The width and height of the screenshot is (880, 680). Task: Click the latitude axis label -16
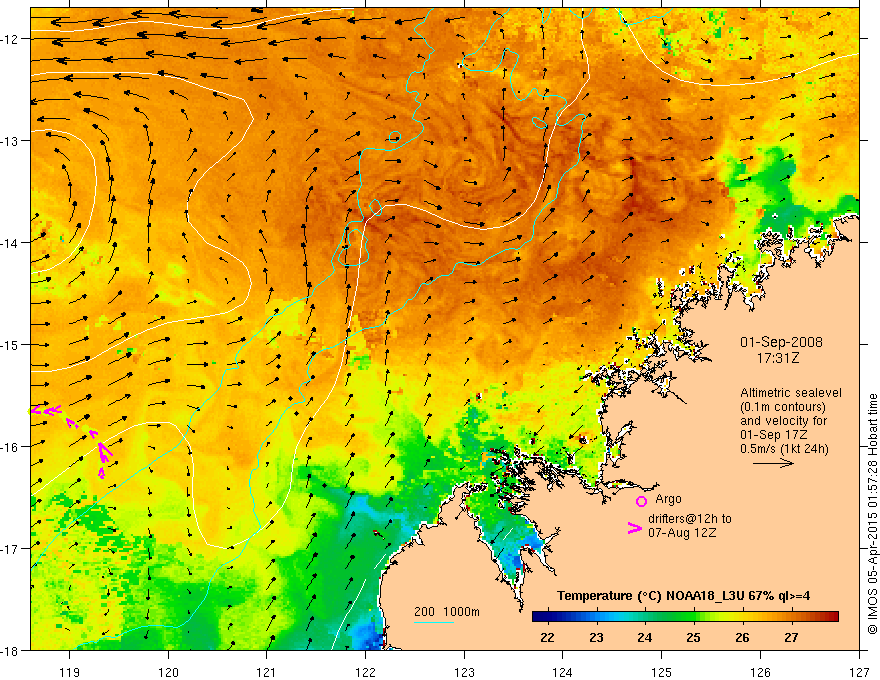pos(10,447)
